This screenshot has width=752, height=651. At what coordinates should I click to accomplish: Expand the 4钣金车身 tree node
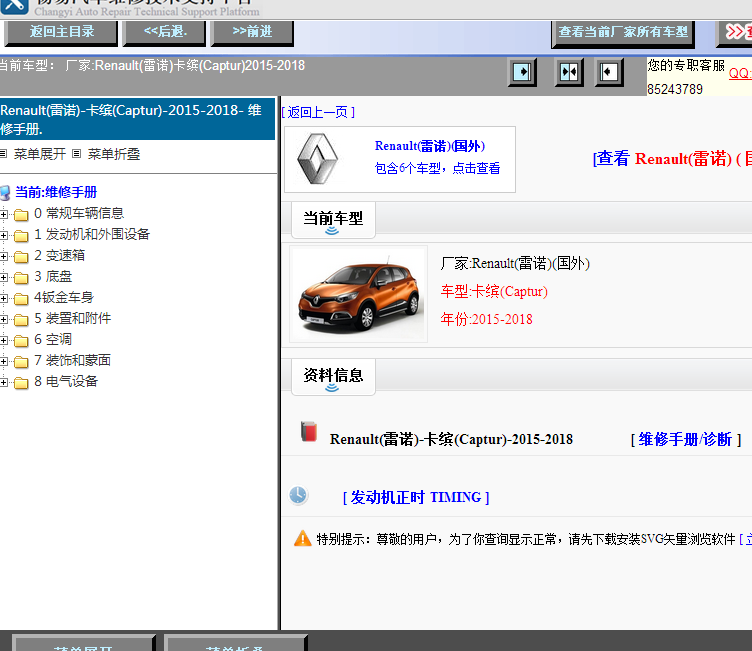(x=4, y=298)
